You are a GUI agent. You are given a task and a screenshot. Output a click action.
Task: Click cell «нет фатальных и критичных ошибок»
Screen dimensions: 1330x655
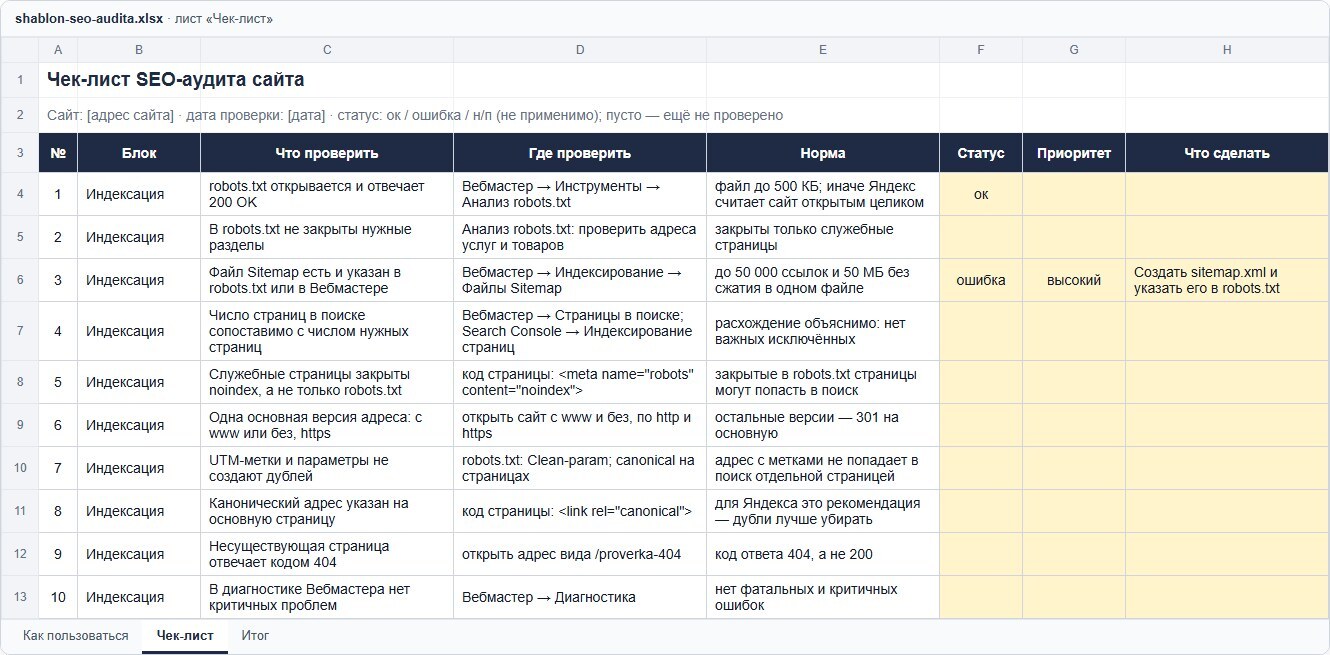pos(823,597)
